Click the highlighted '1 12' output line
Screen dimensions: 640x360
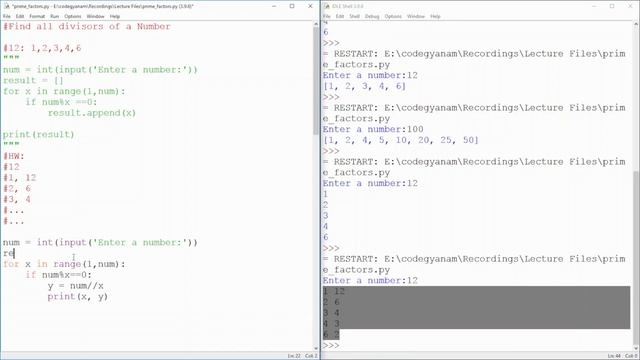click(334, 291)
